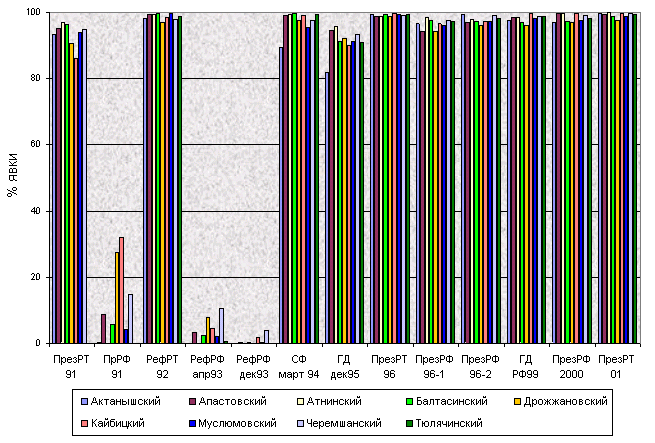The height and width of the screenshot is (443, 655).
Task: Click the % явки vertical axis title
Action: tap(13, 175)
